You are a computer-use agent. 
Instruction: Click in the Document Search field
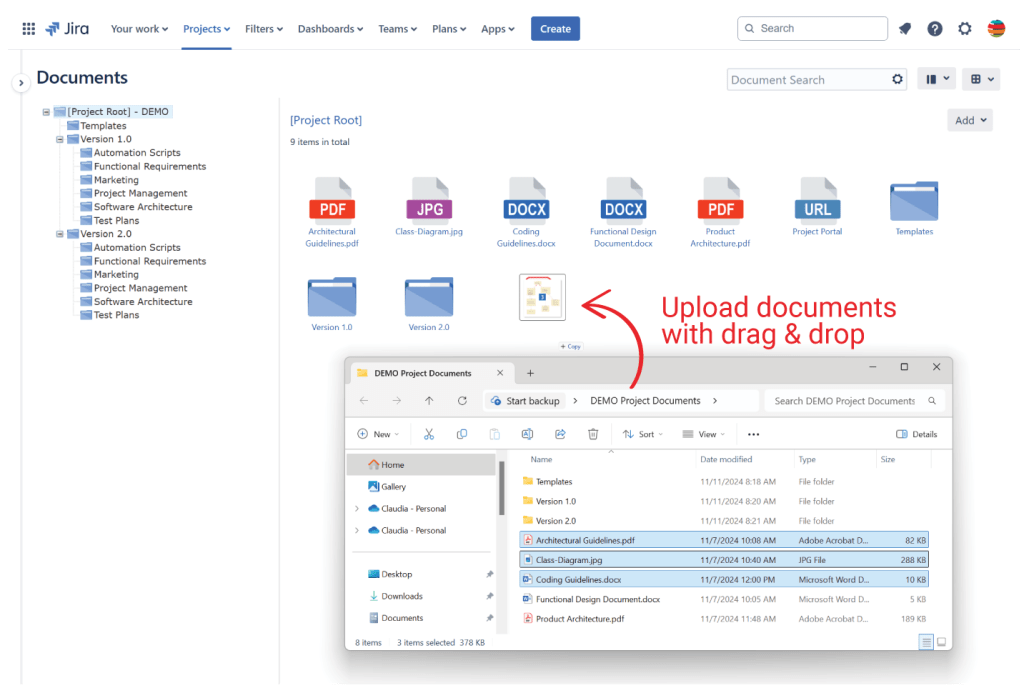pos(805,80)
